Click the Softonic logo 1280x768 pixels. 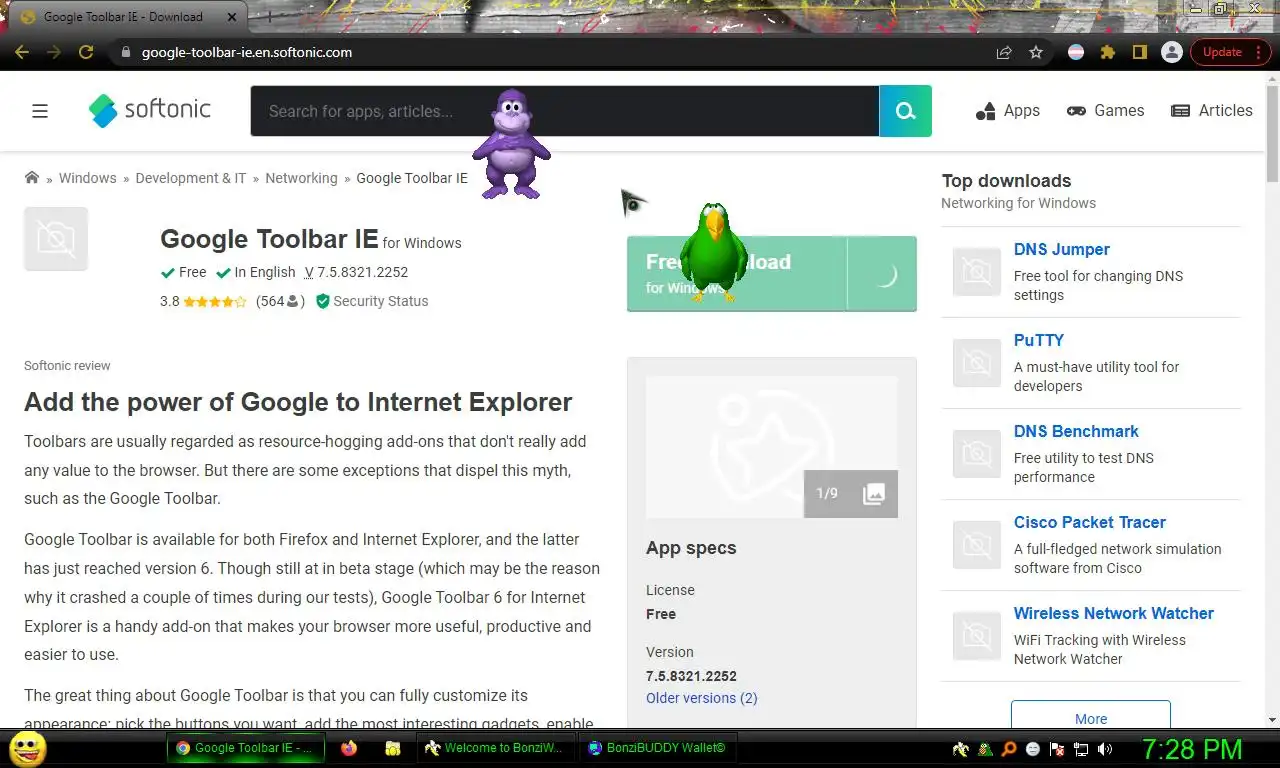[x=150, y=110]
